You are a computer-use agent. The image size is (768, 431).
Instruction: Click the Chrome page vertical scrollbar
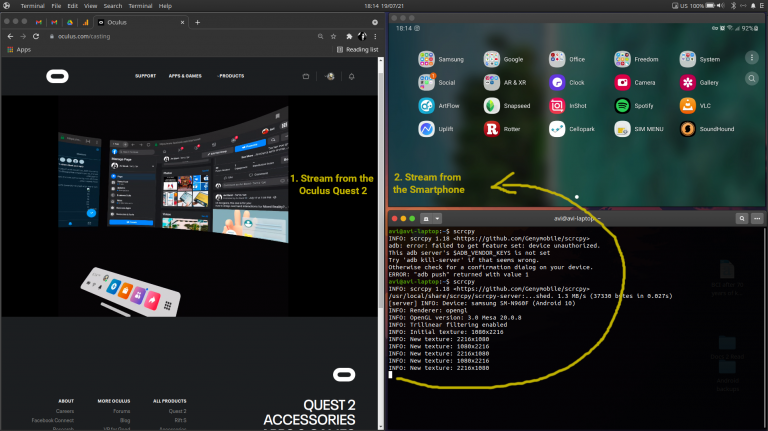coord(381,243)
